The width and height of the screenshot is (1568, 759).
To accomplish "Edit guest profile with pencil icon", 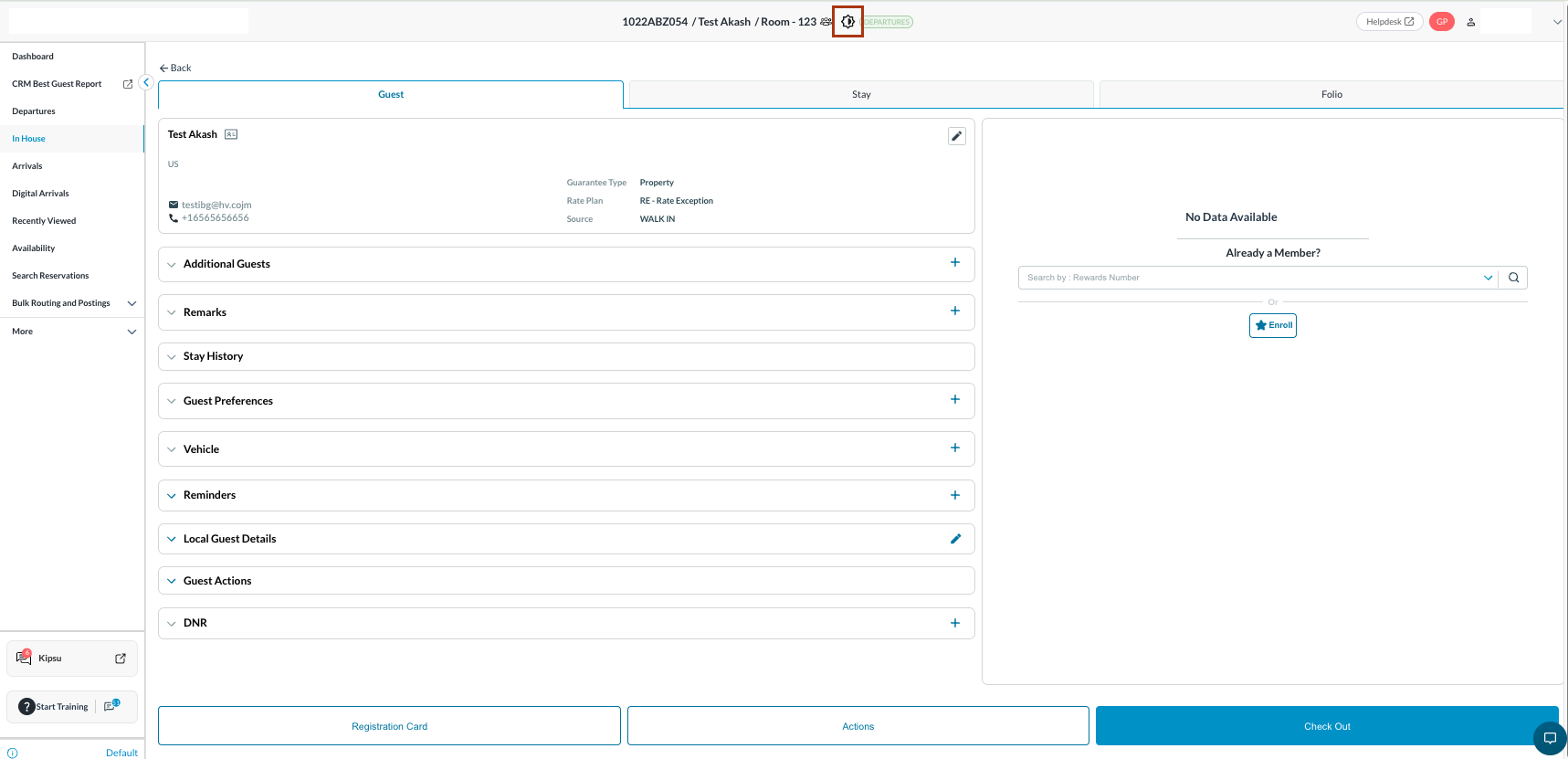I will pyautogui.click(x=956, y=136).
